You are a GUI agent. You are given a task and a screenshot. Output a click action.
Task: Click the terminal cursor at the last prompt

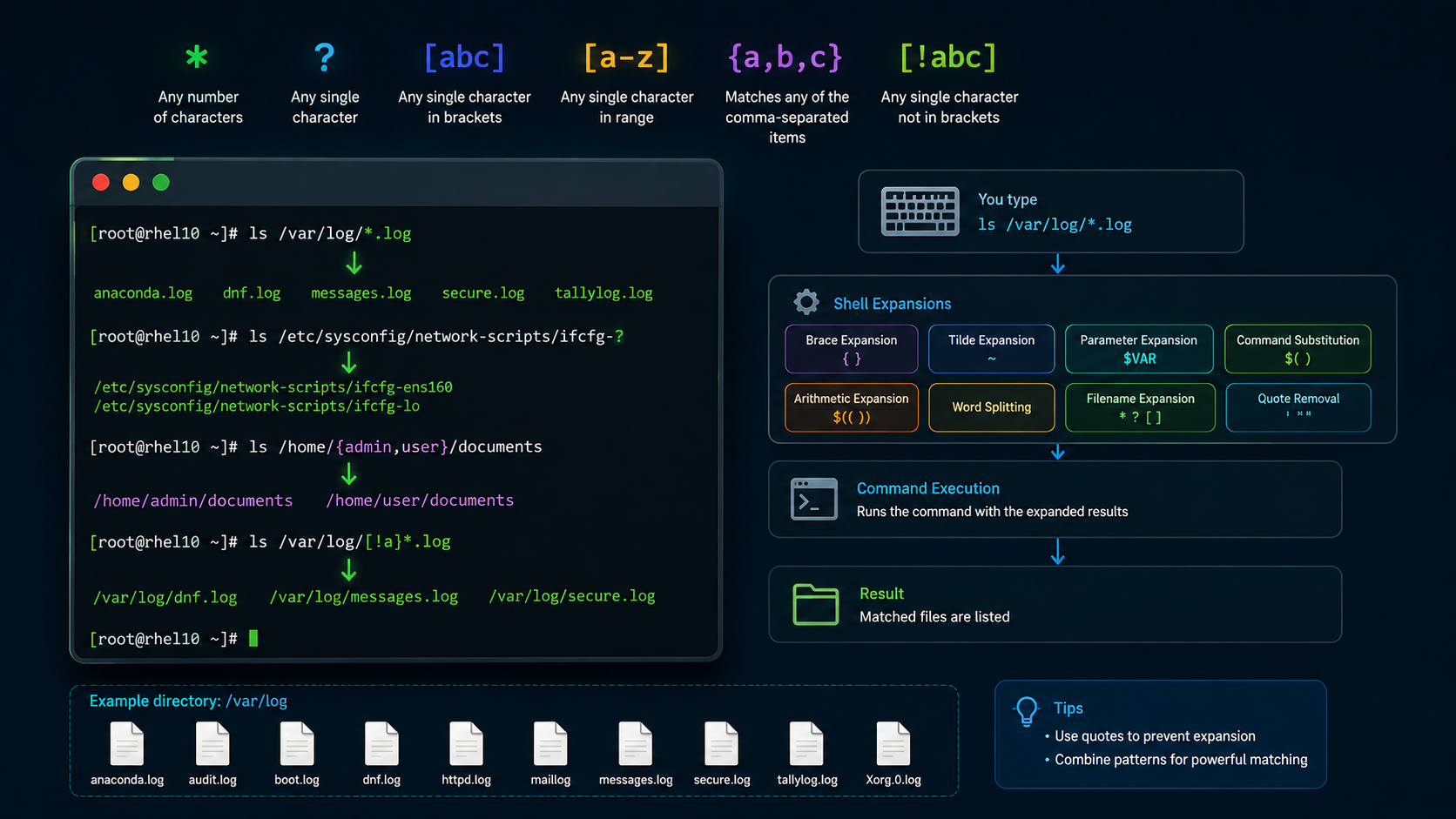(253, 638)
